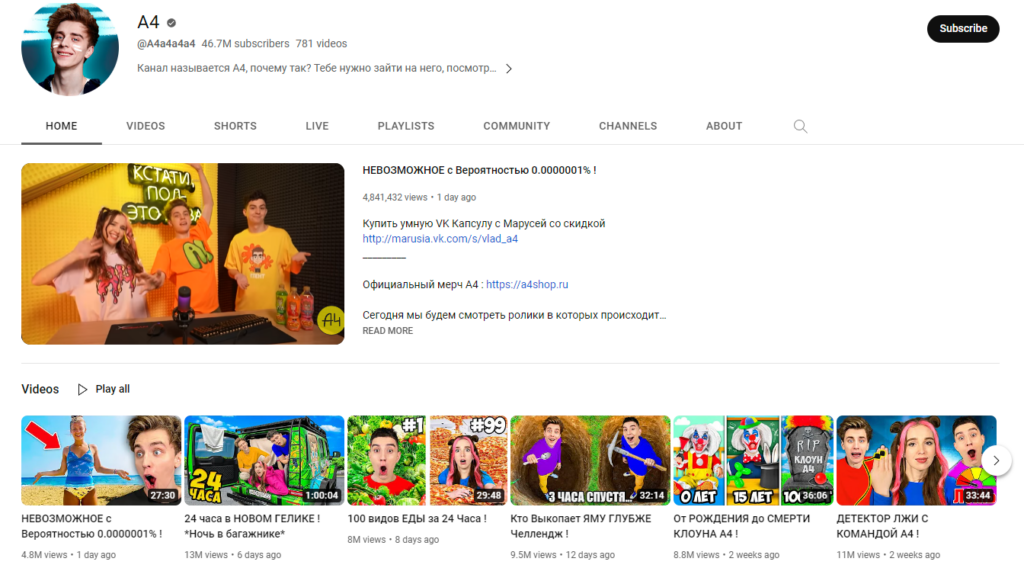
Task: Play the featured video thumbnail
Action: coord(183,254)
